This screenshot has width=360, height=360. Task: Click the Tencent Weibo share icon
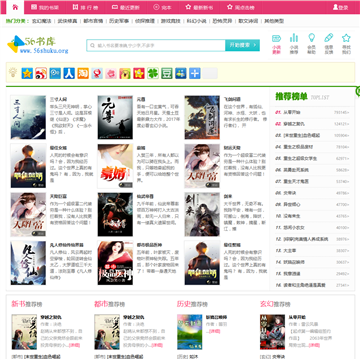(x=55, y=73)
